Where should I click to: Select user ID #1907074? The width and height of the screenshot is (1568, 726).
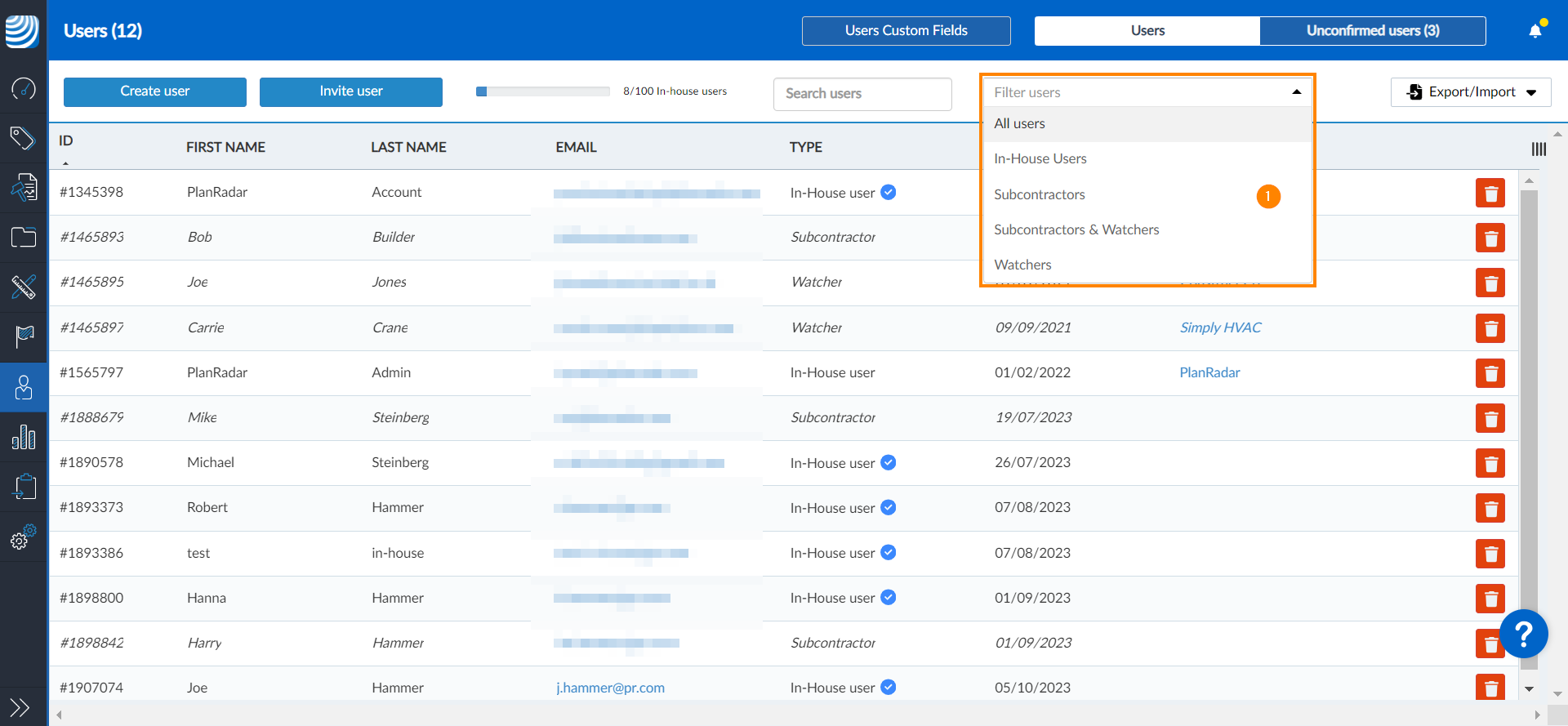coord(91,688)
